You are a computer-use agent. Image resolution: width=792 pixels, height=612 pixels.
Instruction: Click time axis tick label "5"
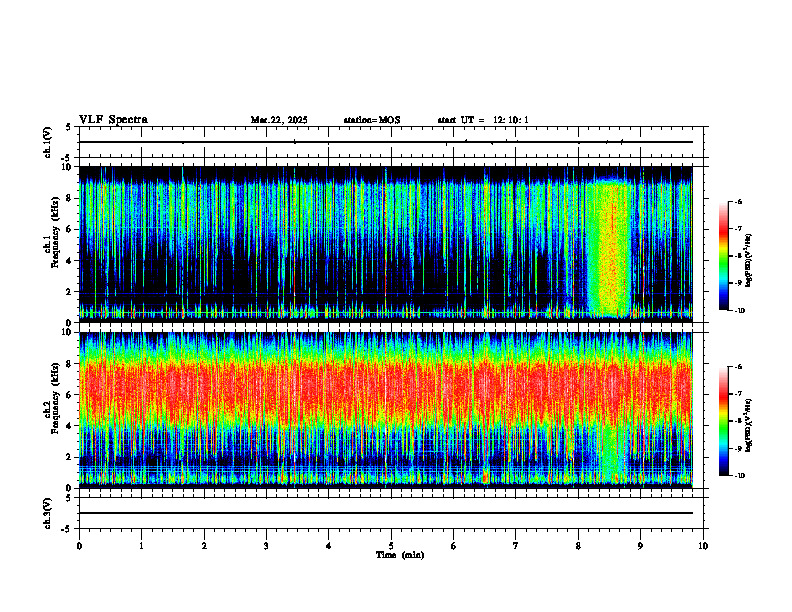391,546
